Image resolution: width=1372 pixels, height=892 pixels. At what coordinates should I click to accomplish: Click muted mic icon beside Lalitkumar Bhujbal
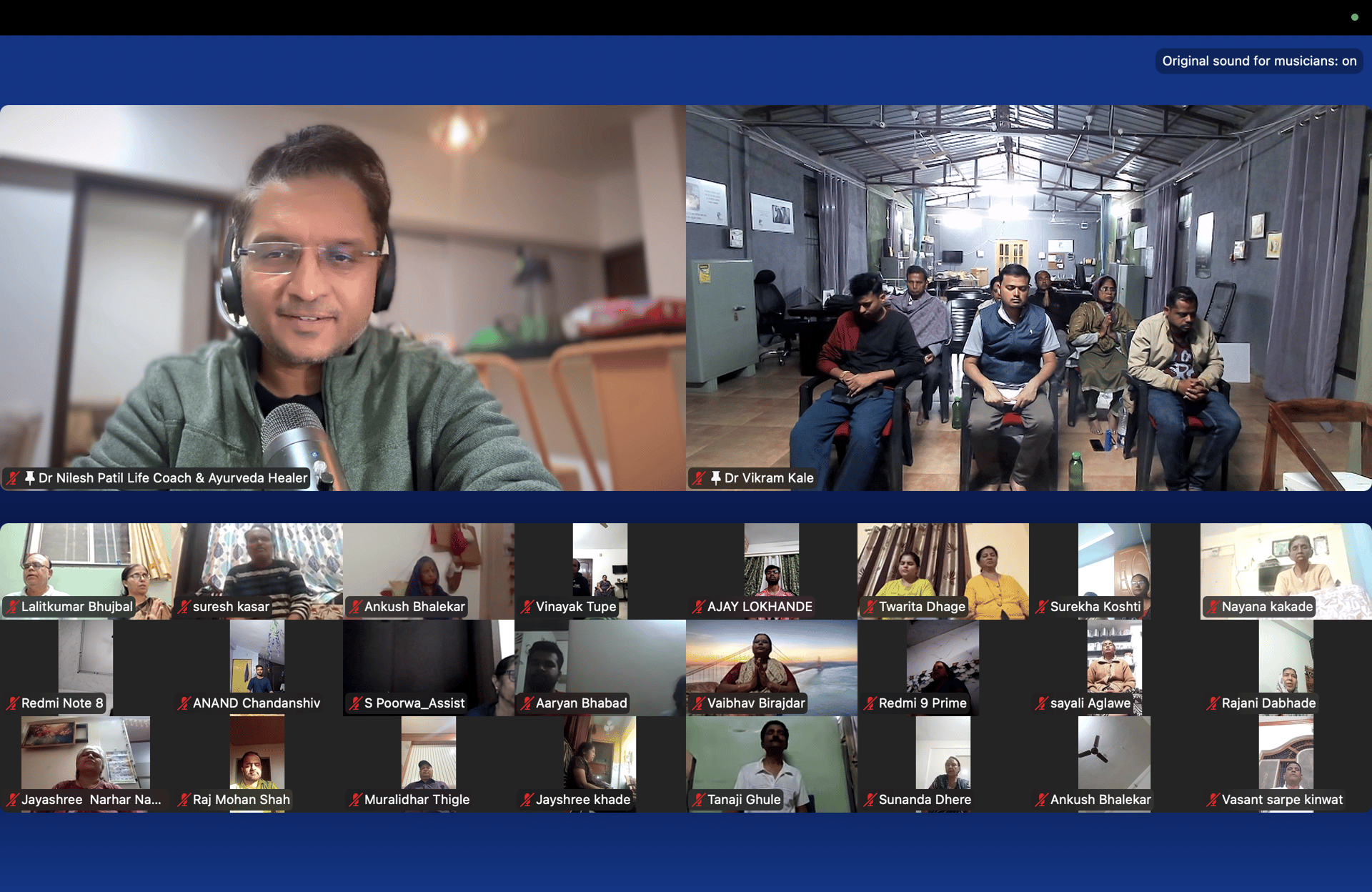(12, 607)
